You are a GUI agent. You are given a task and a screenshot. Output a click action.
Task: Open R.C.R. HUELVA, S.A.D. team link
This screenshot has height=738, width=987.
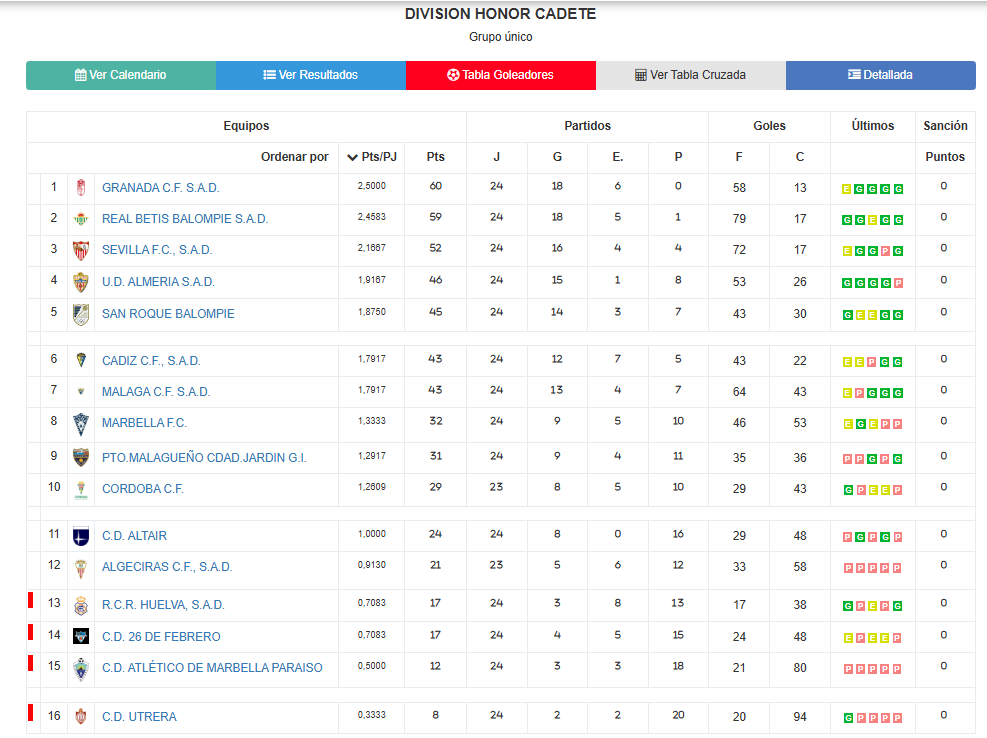(163, 605)
